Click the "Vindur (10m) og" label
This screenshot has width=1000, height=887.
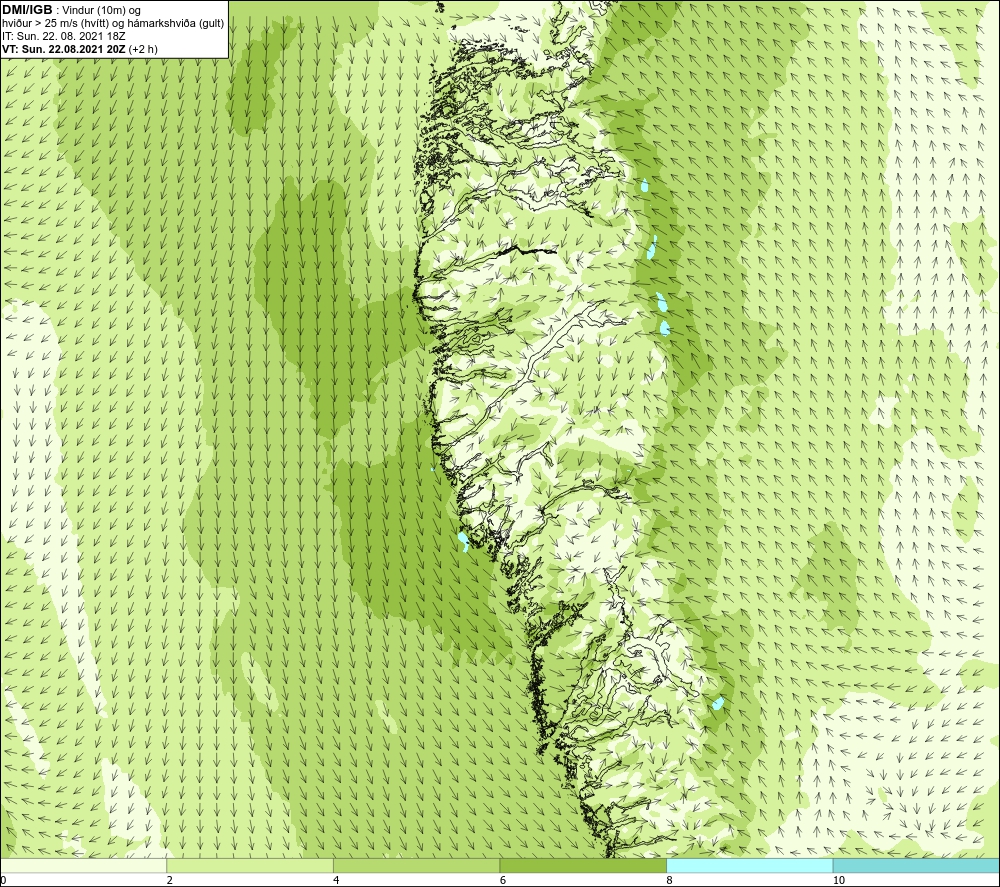(x=102, y=10)
